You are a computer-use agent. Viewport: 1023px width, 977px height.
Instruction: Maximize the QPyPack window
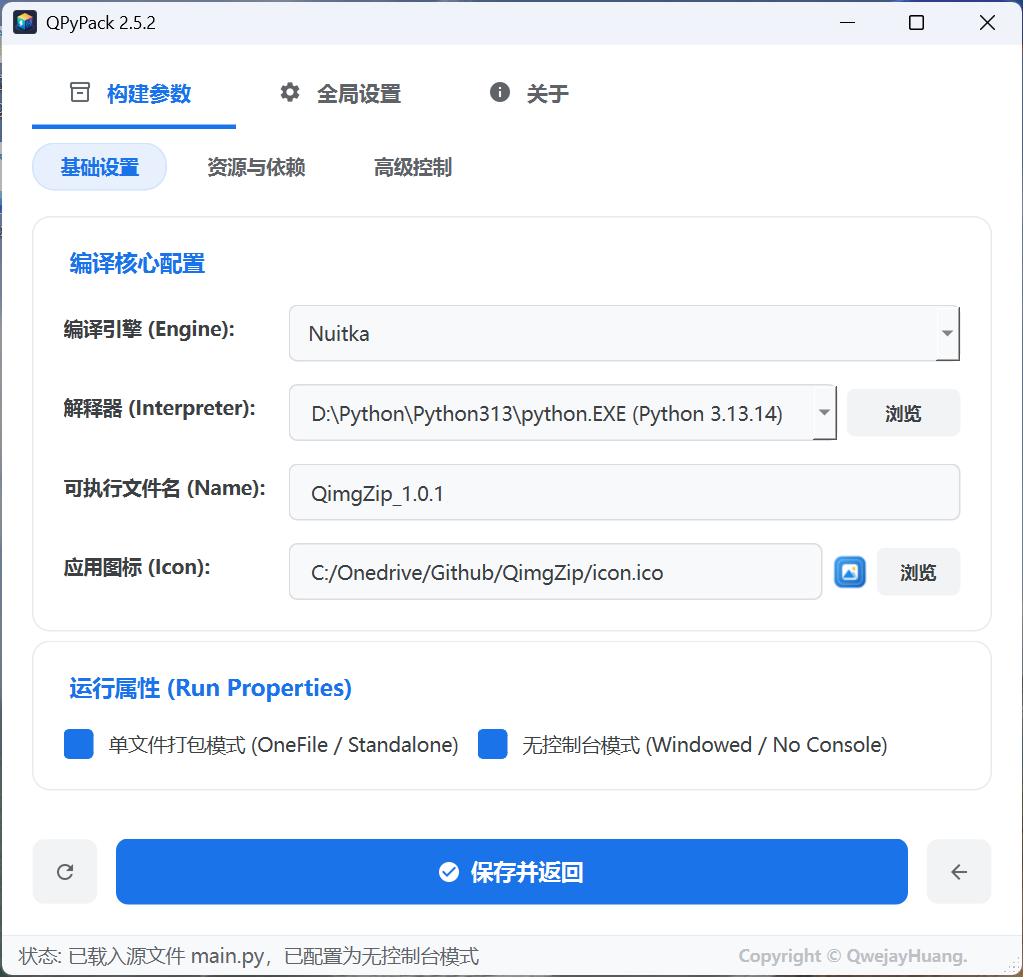pos(916,23)
